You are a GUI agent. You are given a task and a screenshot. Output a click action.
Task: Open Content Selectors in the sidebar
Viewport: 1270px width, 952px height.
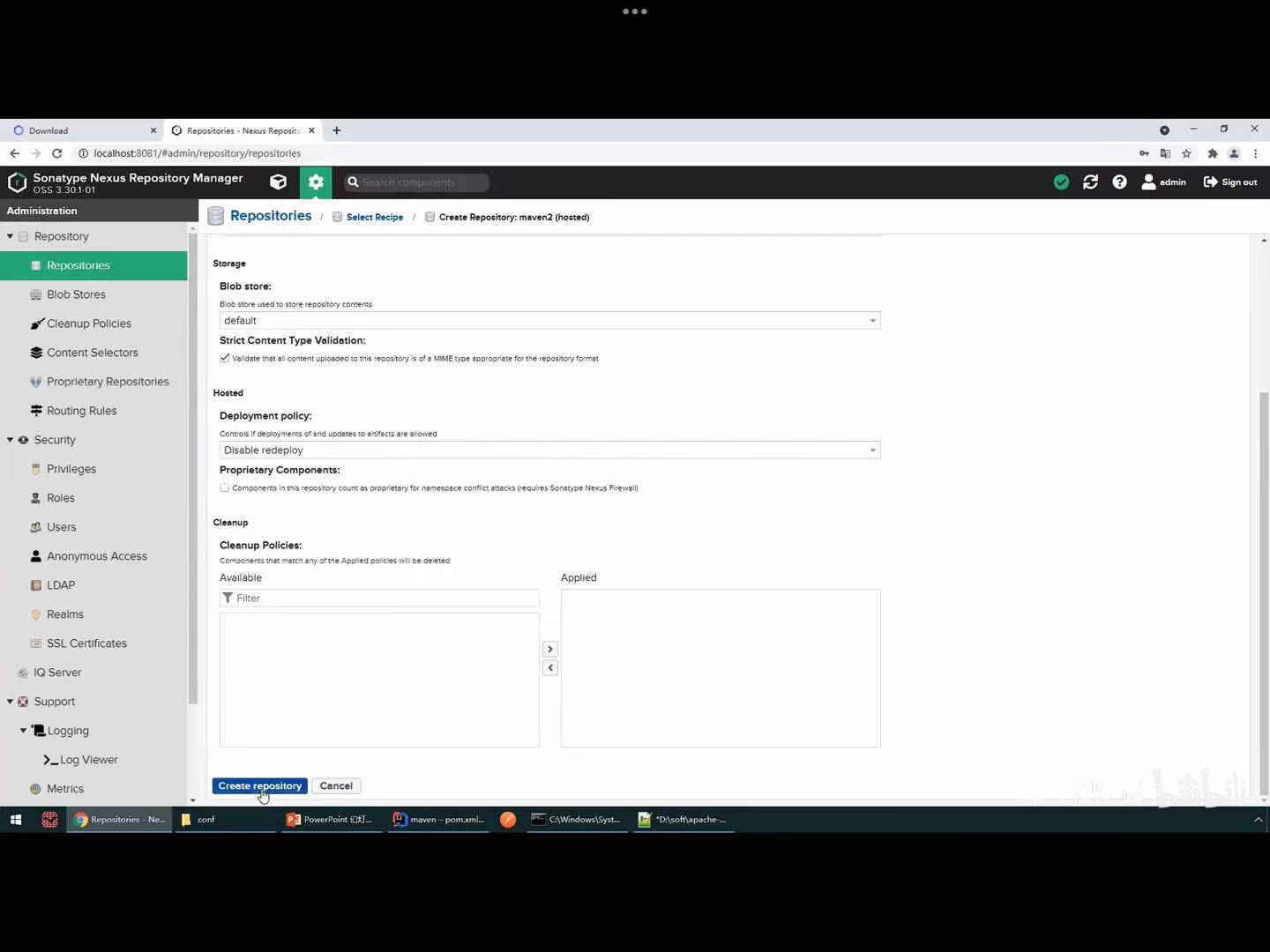click(93, 353)
